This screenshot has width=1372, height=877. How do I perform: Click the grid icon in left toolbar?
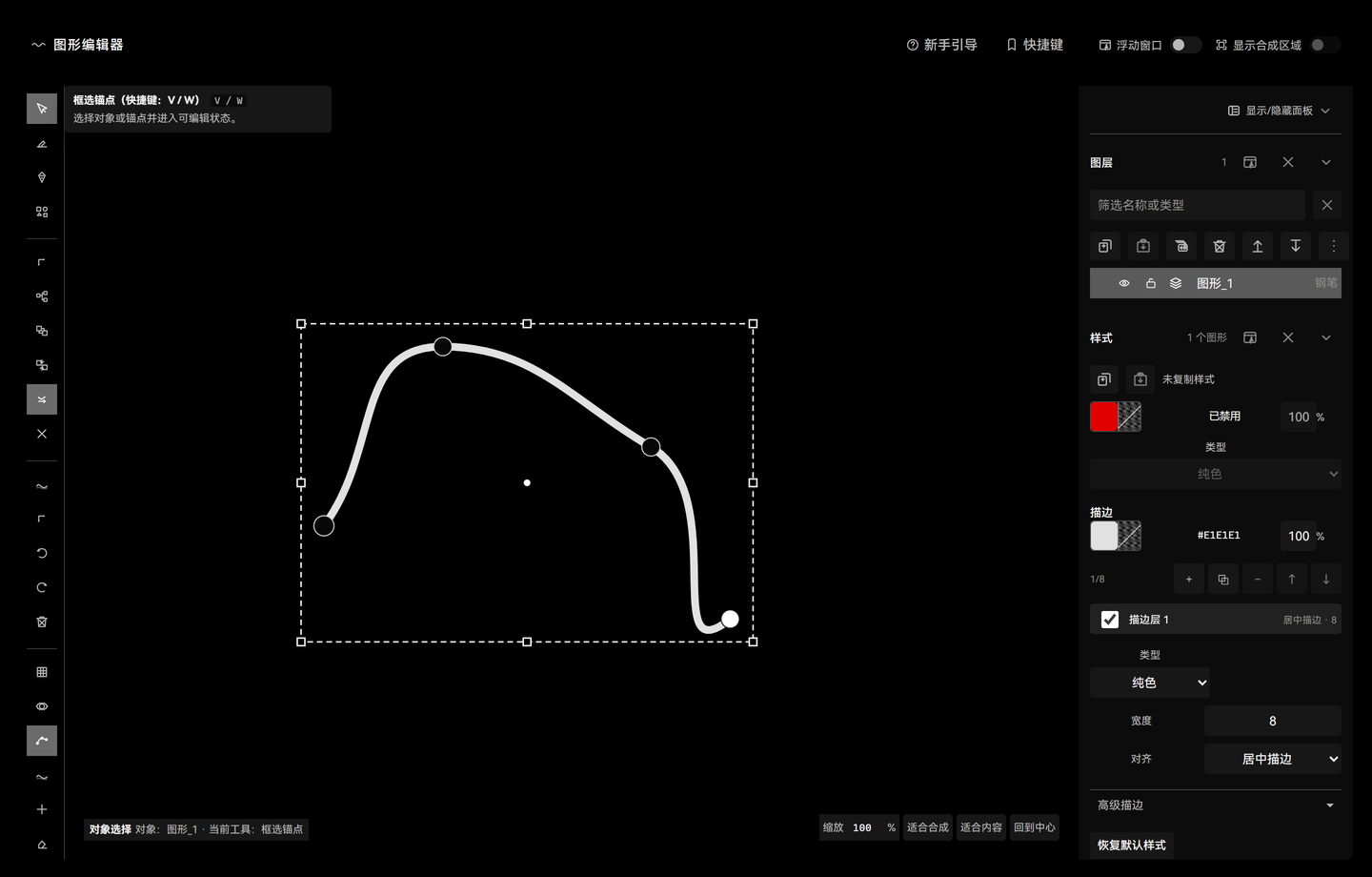click(x=42, y=672)
